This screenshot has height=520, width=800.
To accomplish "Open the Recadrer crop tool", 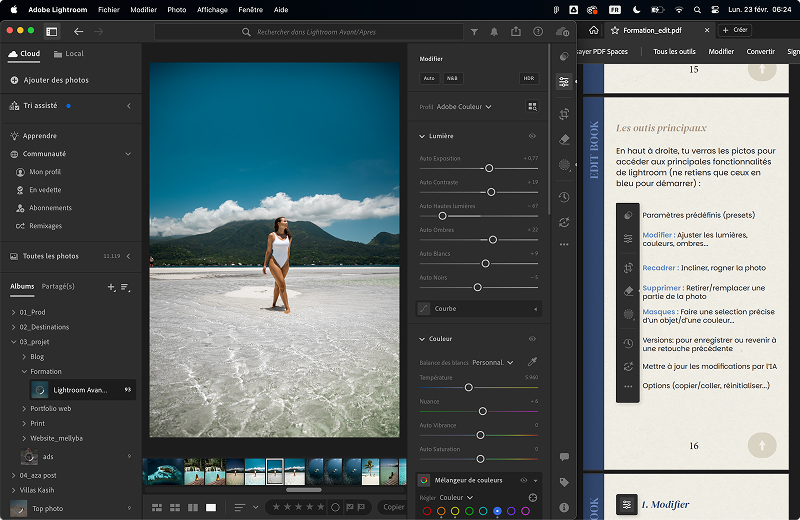I will [x=564, y=115].
